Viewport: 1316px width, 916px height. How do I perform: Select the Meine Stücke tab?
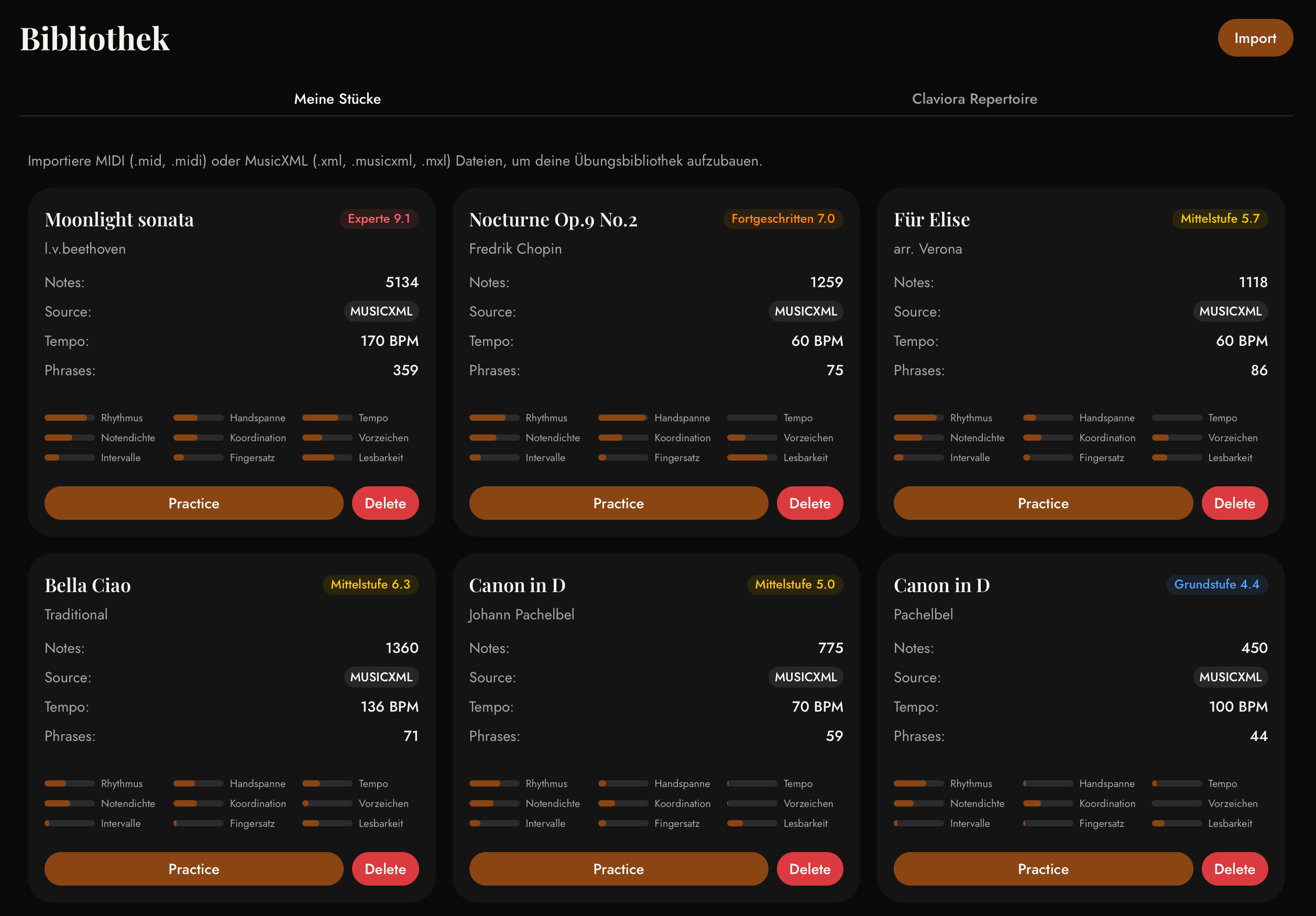pos(337,99)
